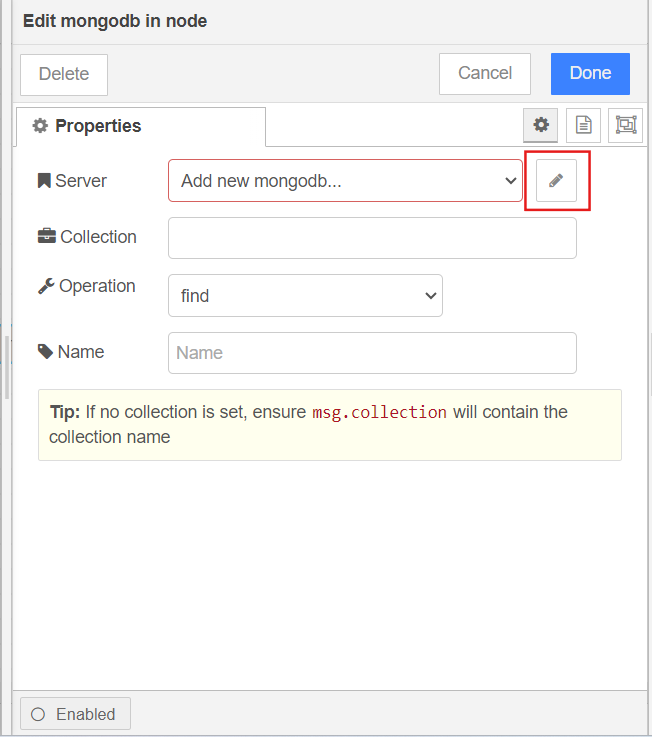
Task: Focus the Name input field
Action: 372,353
